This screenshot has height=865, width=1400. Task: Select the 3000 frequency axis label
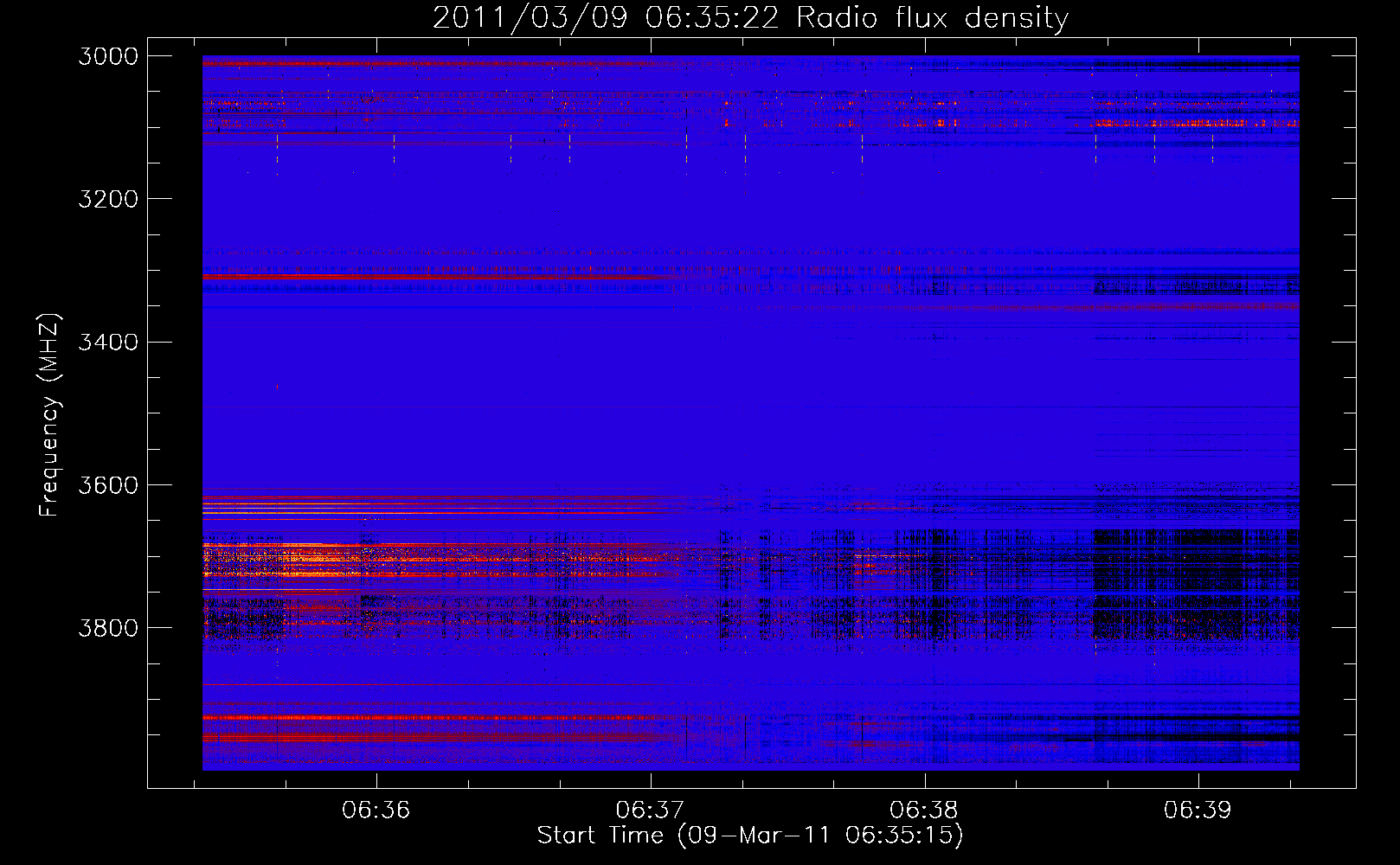(x=108, y=56)
